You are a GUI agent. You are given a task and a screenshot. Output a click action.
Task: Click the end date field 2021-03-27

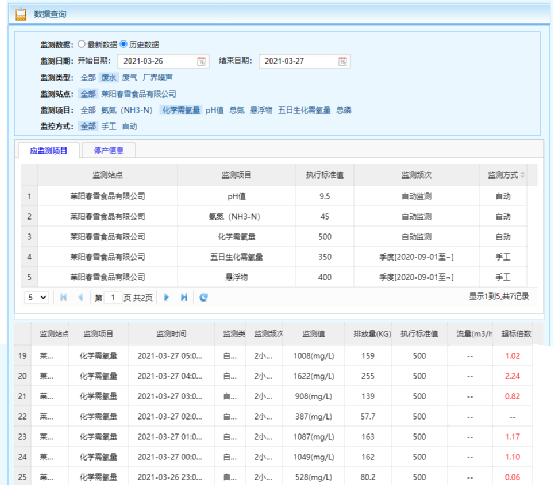click(304, 61)
